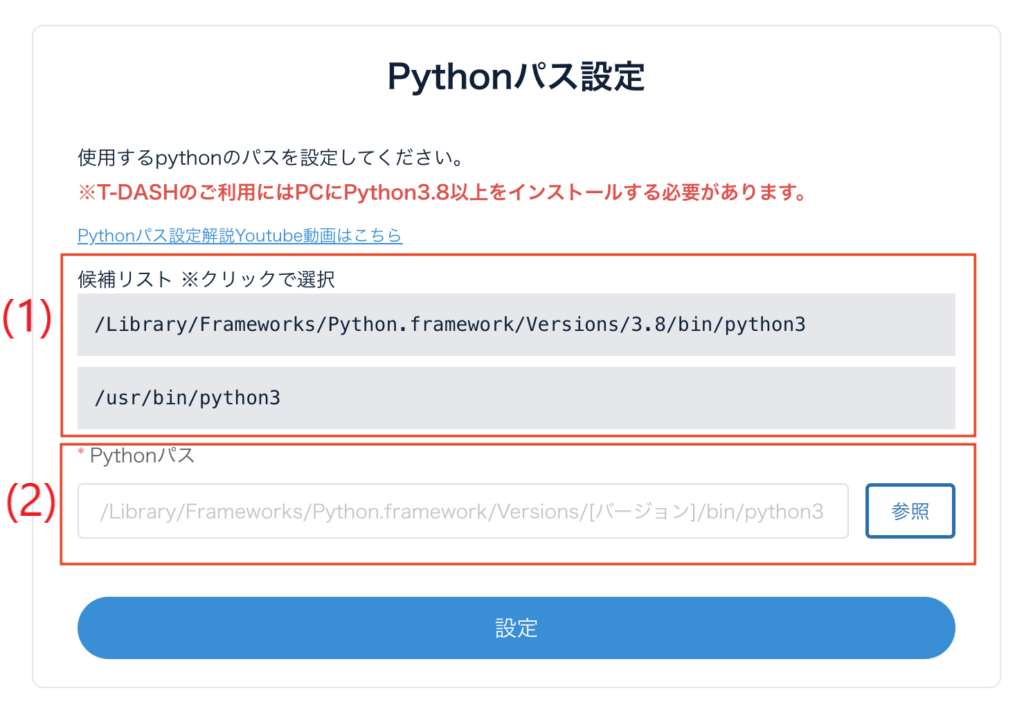Viewport: 1024px width, 711px height.
Task: Click the red T-DASH Python3.8 requirement warning
Action: click(x=442, y=192)
